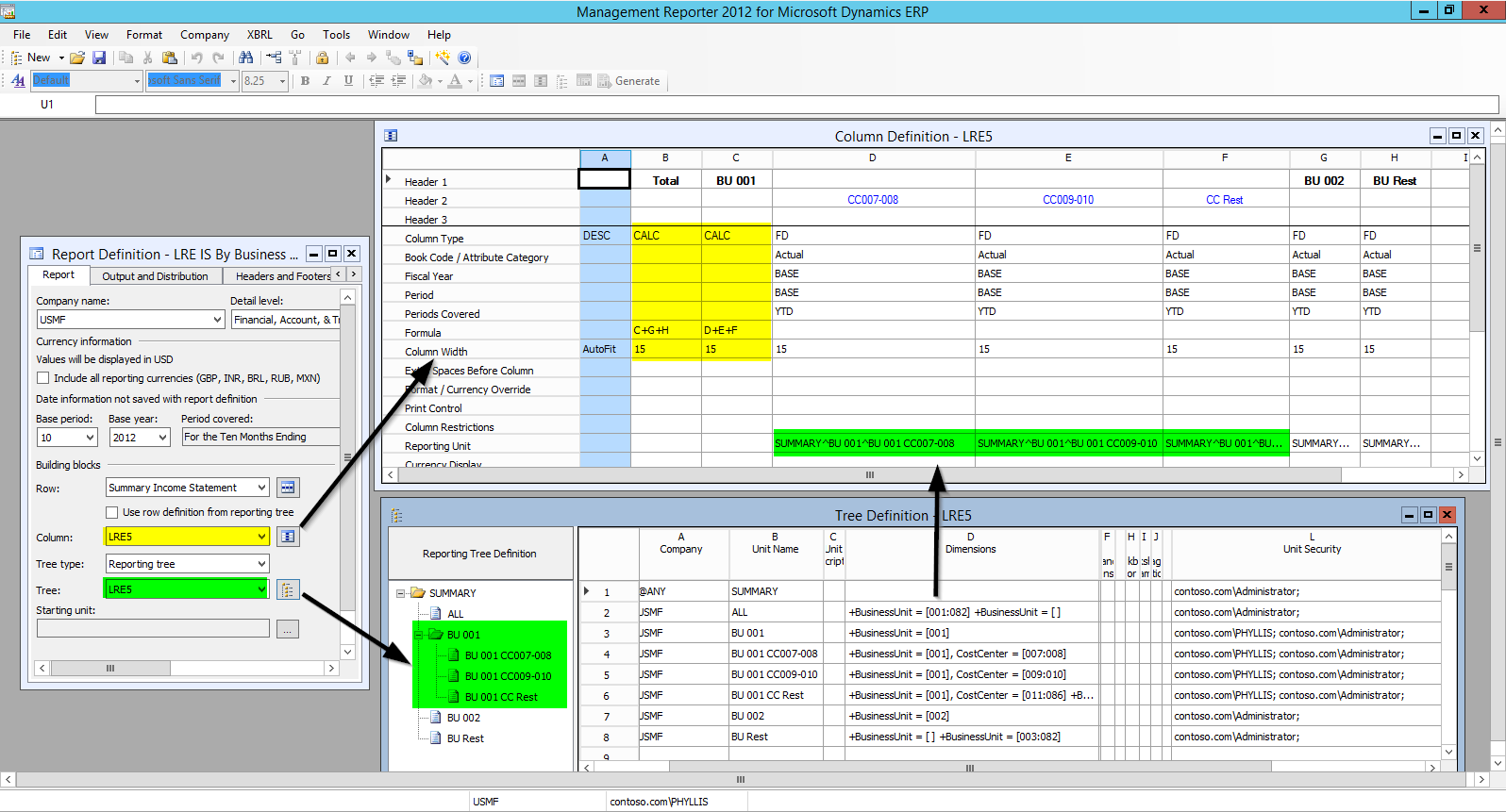
Task: Expand the Base period dropdown
Action: point(91,438)
